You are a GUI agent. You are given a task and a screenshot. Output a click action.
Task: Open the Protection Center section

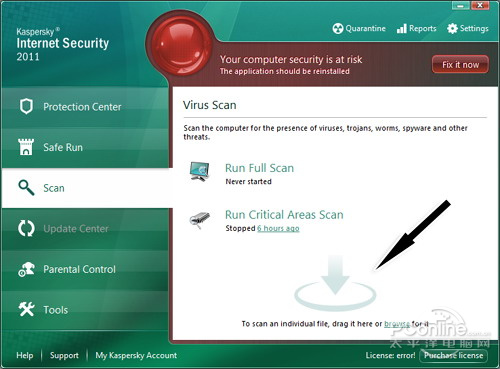pyautogui.click(x=85, y=107)
